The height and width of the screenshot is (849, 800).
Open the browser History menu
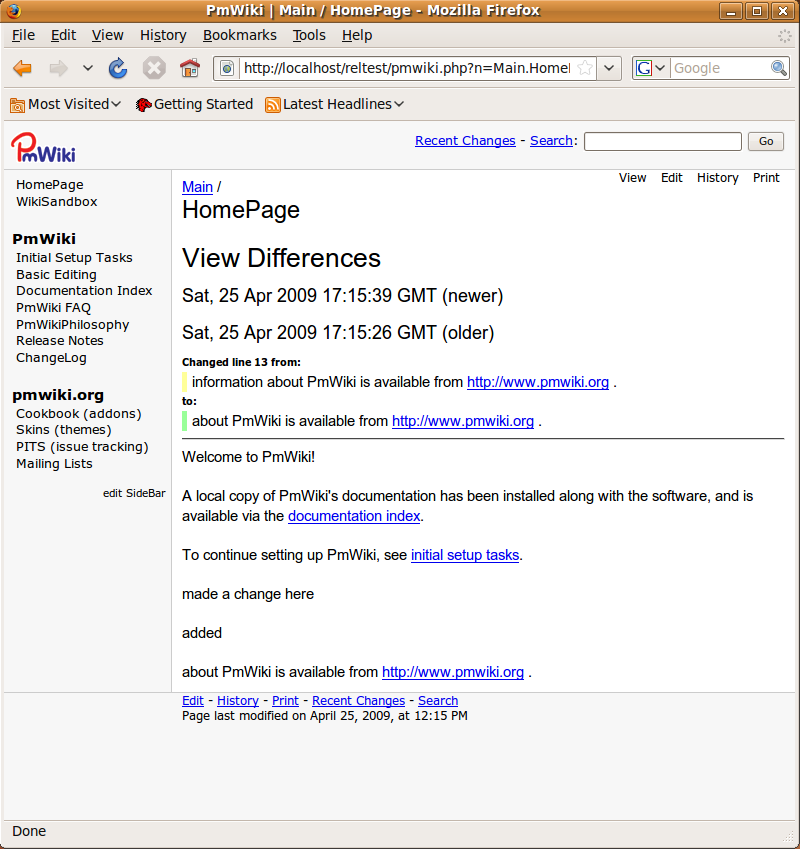[163, 35]
